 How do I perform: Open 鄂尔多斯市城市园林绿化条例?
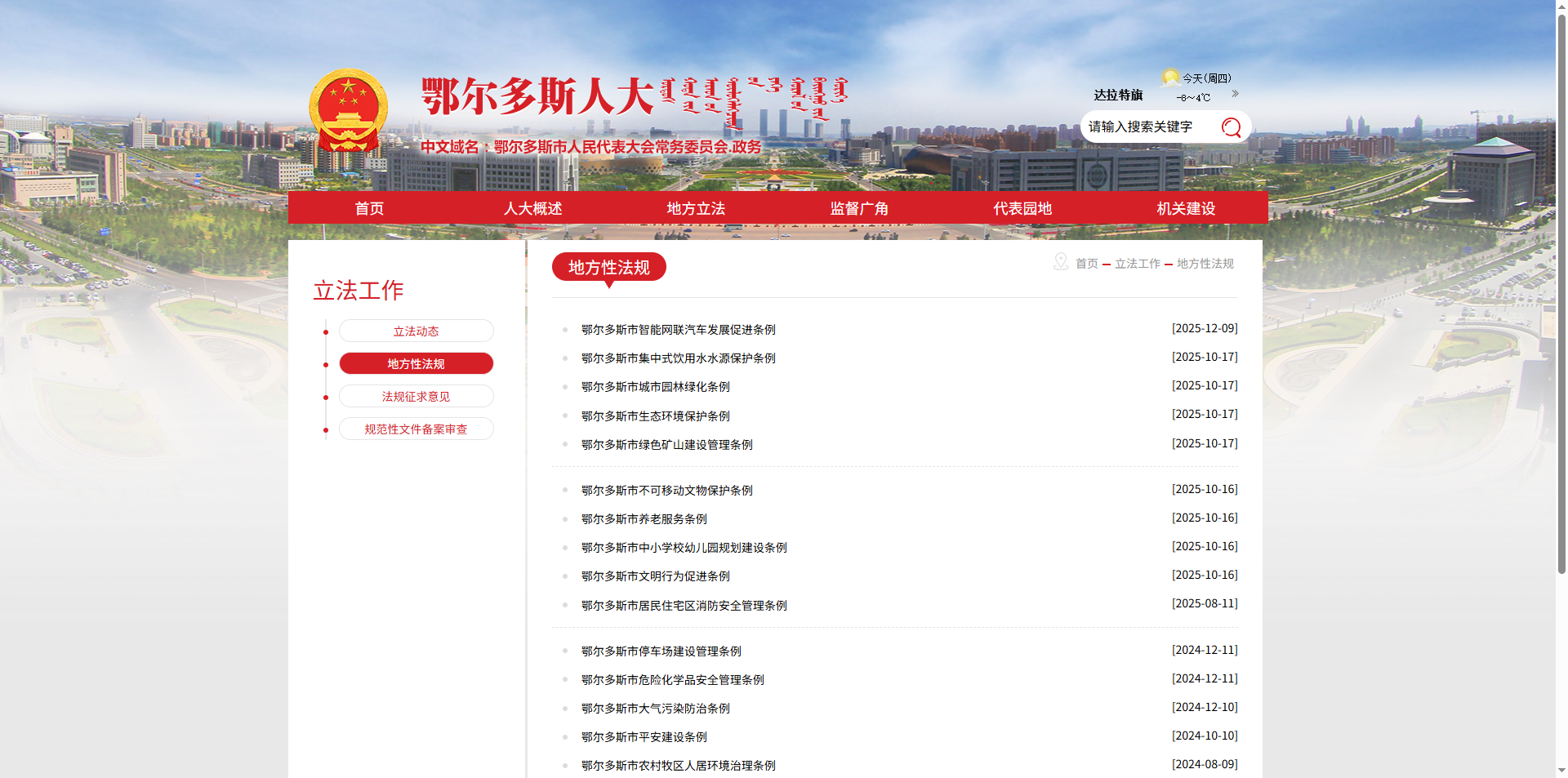point(656,387)
